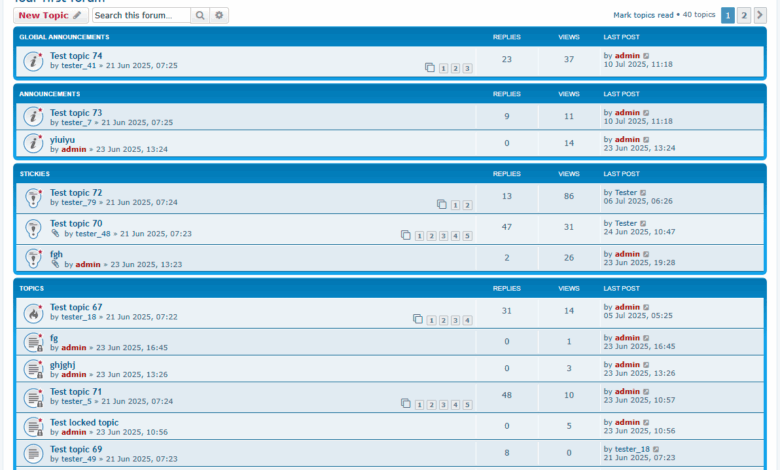This screenshot has width=780, height=470.
Task: Click the hot topic flame icon for Test topic 67
Action: coord(33,313)
